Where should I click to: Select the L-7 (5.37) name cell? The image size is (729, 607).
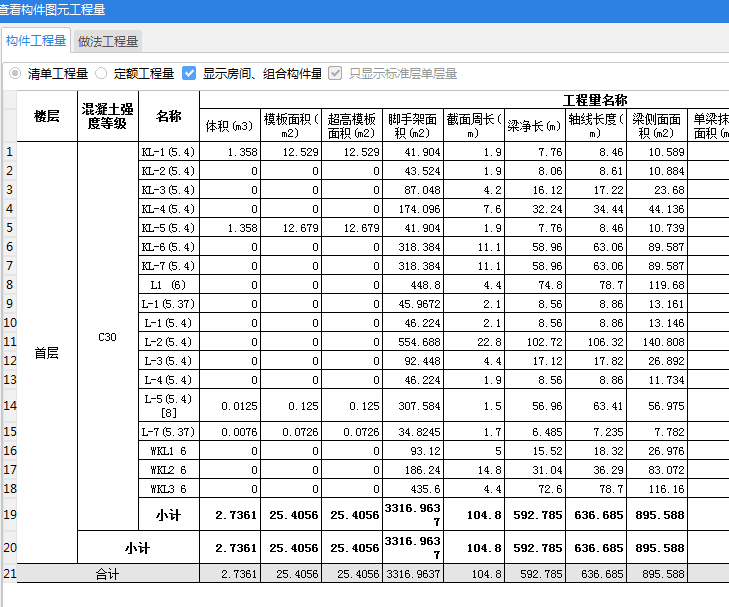click(169, 432)
